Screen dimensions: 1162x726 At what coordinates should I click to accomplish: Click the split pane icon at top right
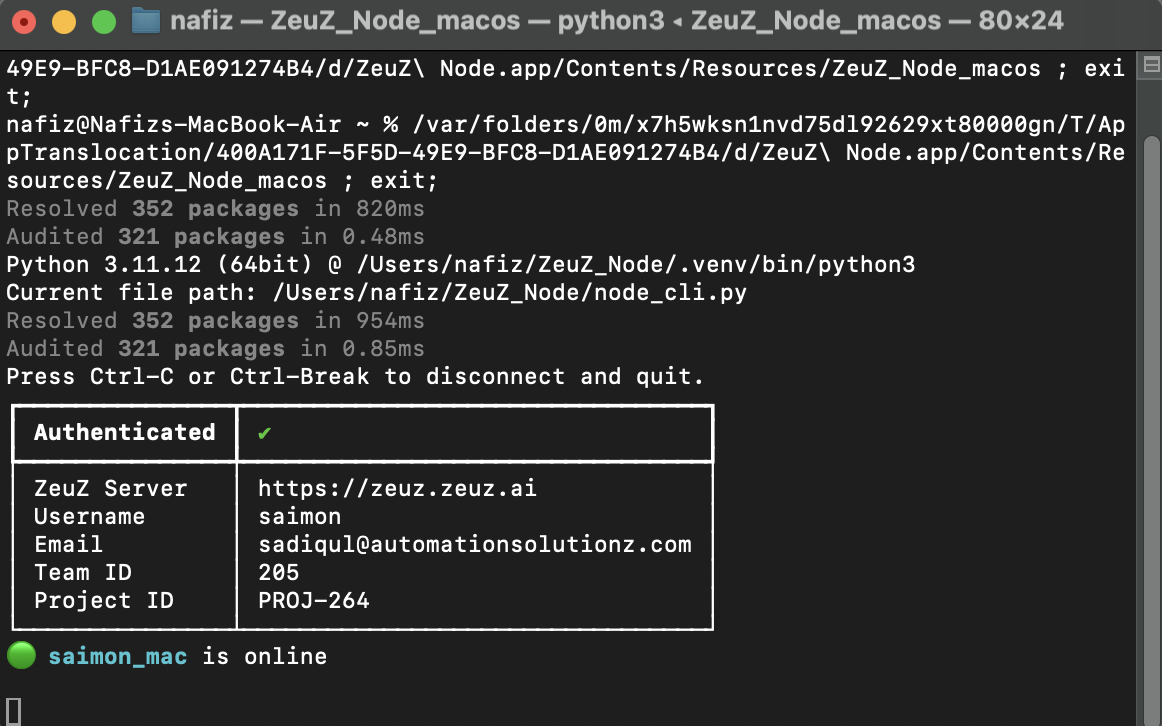[1151, 65]
